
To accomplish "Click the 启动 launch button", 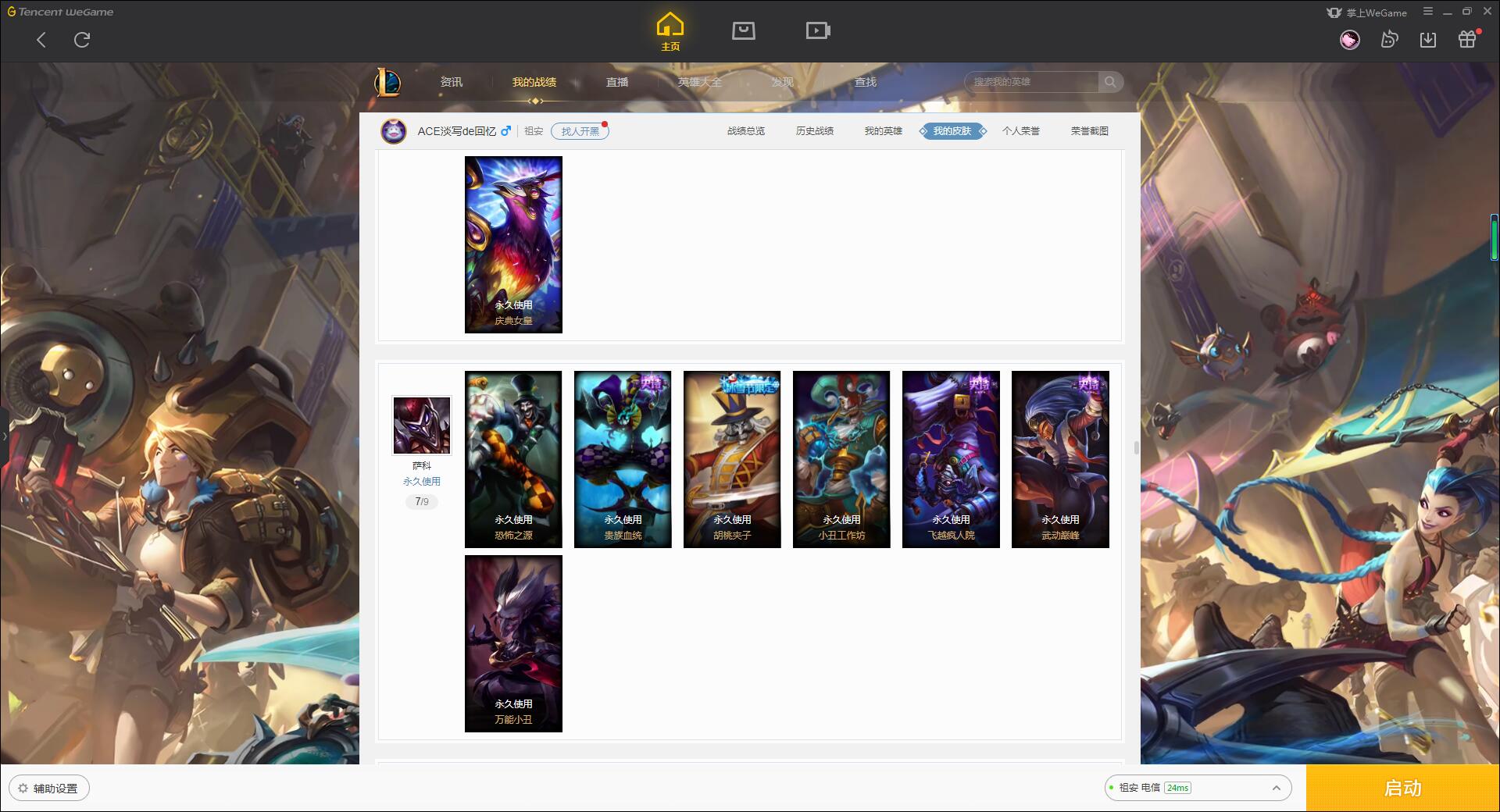I will 1402,788.
